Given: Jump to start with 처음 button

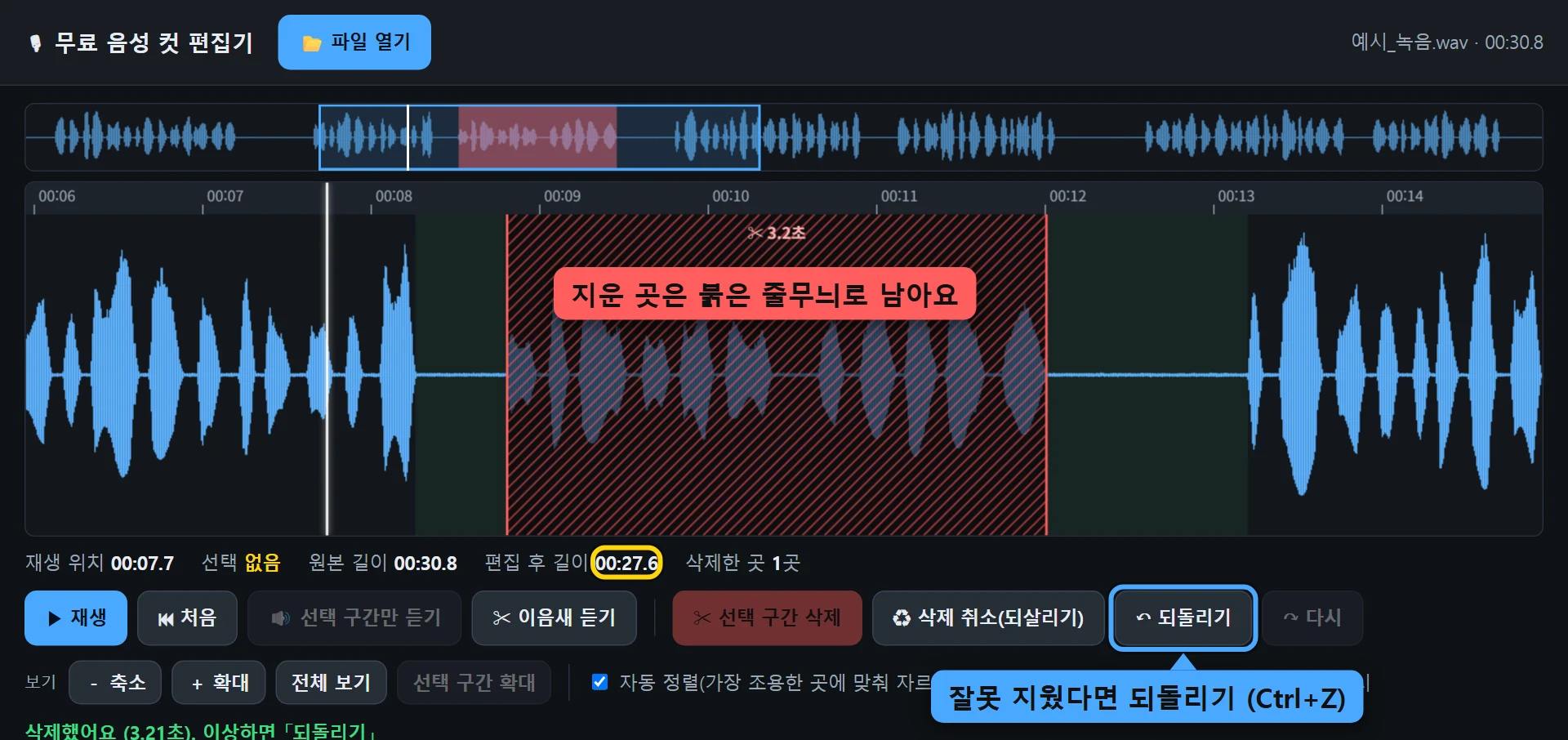Looking at the screenshot, I should pyautogui.click(x=187, y=617).
